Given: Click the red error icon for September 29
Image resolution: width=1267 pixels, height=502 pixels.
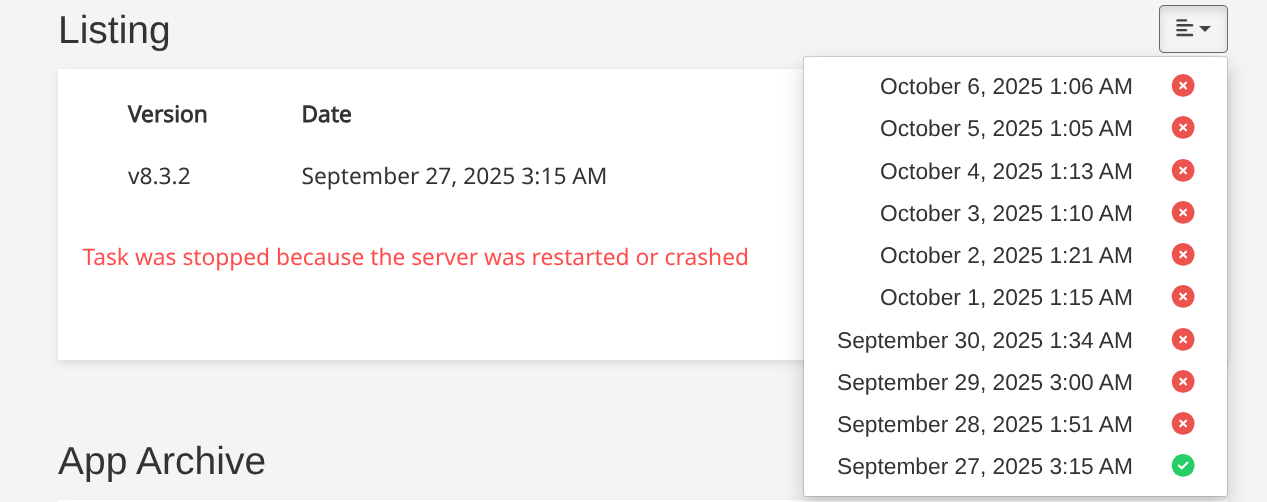Looking at the screenshot, I should pos(1183,383).
